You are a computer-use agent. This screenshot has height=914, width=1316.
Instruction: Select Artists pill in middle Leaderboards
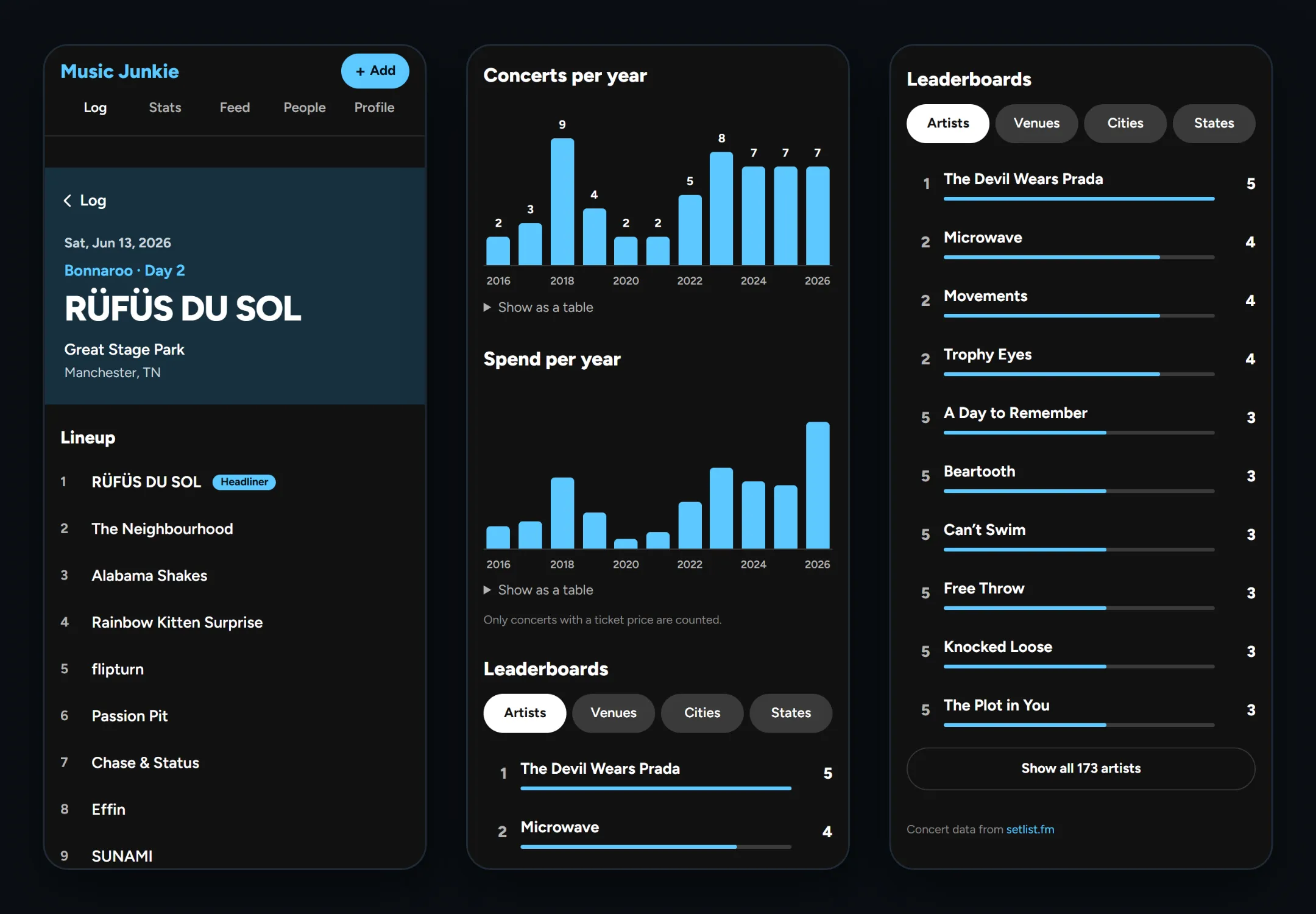coord(525,713)
